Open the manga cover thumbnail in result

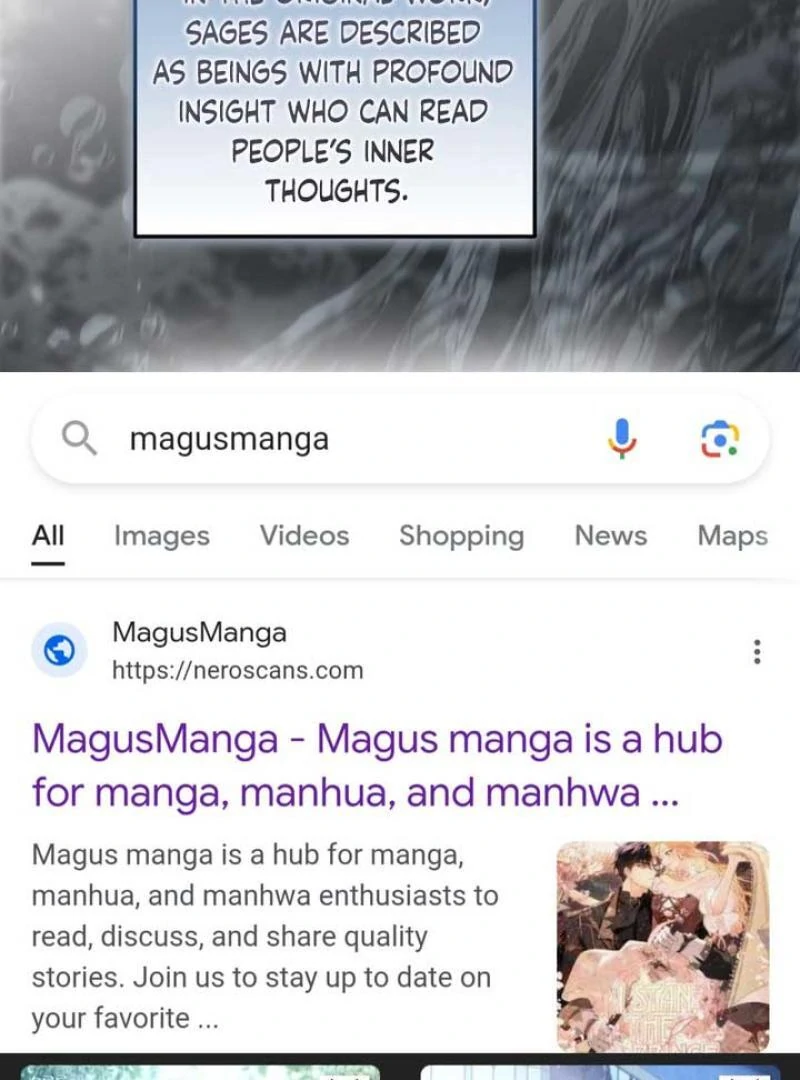click(x=663, y=946)
